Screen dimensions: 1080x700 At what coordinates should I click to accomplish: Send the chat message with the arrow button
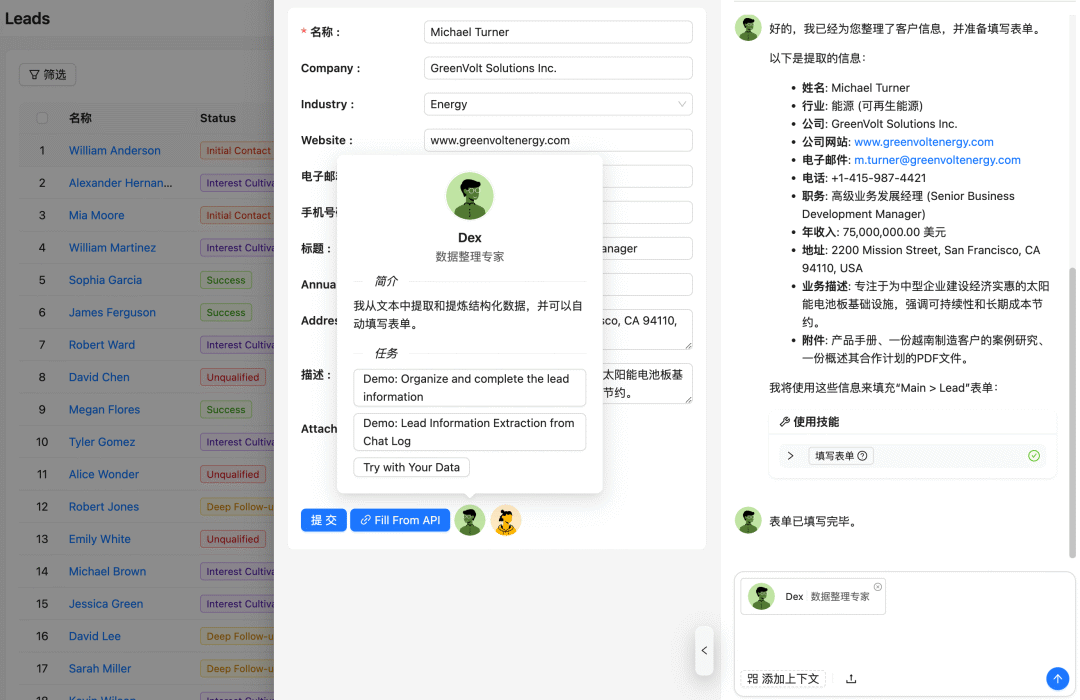pyautogui.click(x=1057, y=679)
